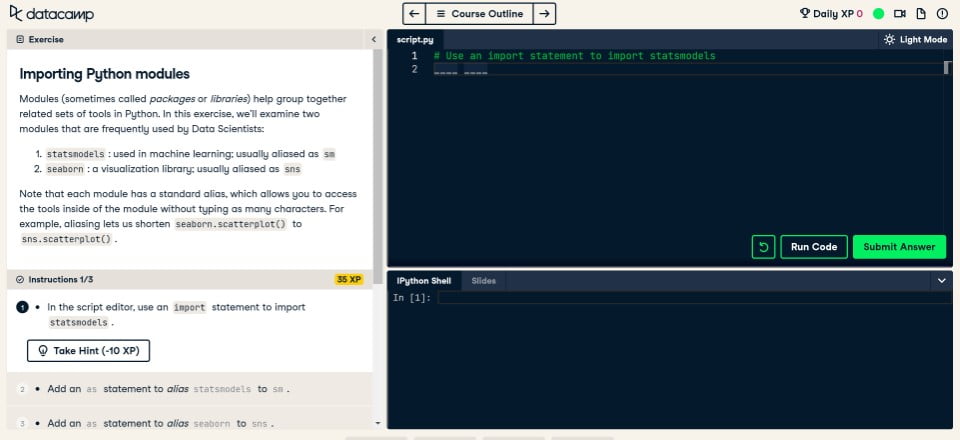Switch to the IPython Shell tab
The image size is (960, 440).
(x=424, y=281)
